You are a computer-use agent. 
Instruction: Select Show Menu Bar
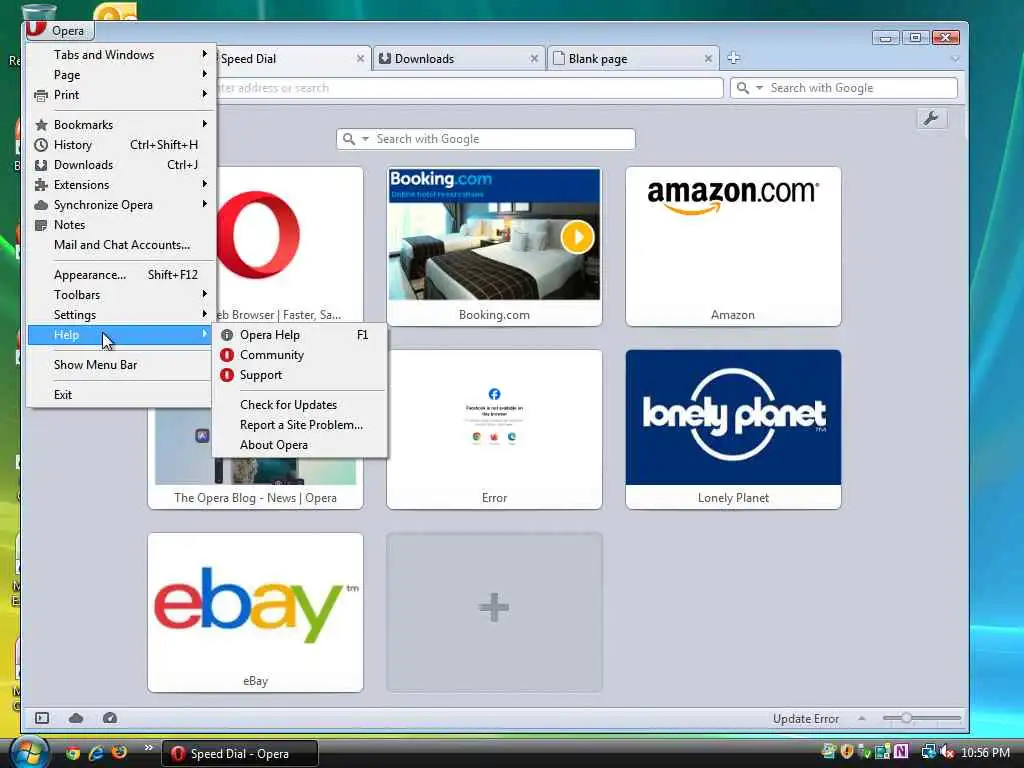click(x=121, y=365)
